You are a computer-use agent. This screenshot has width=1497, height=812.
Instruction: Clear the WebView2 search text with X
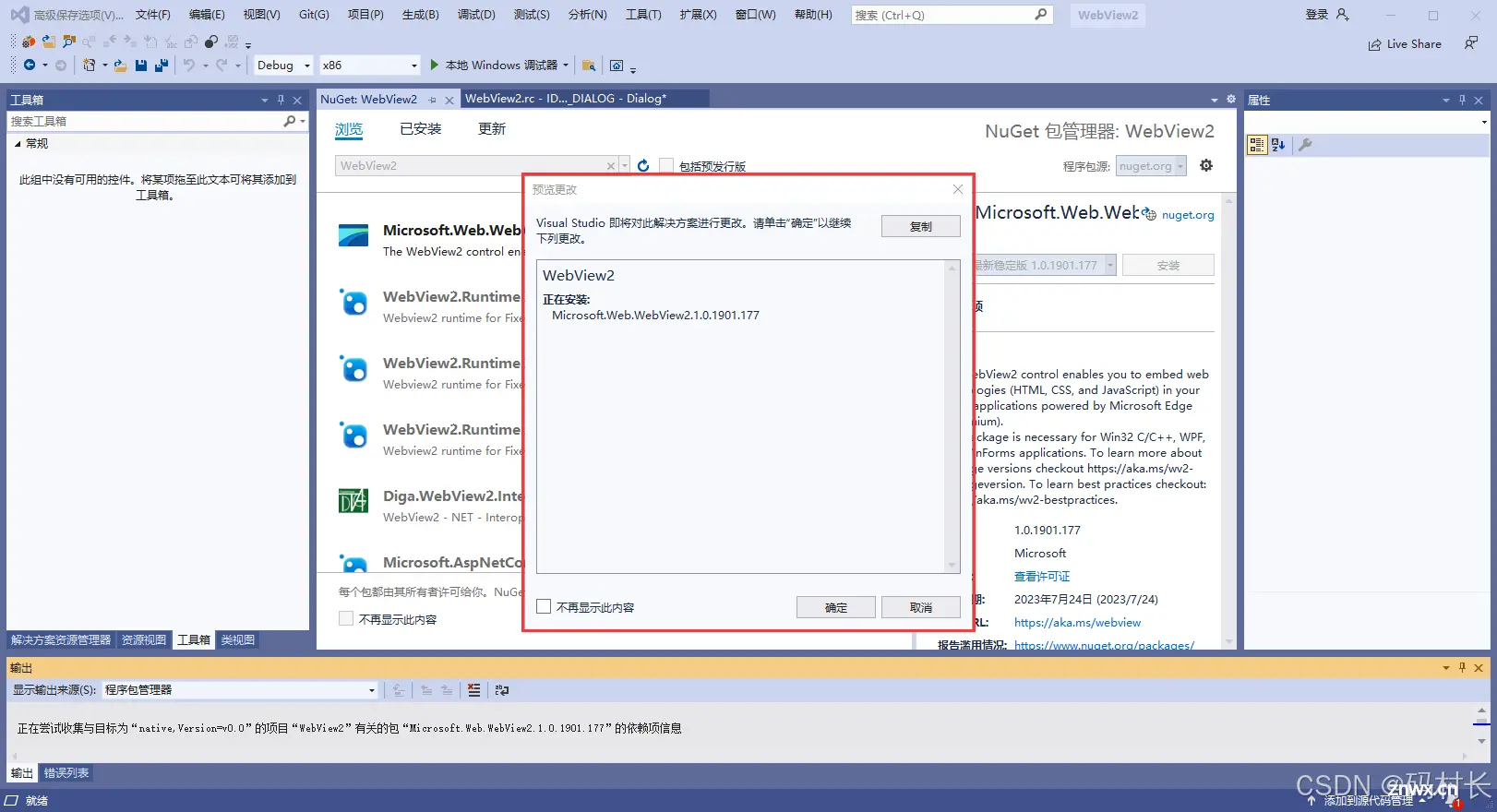(x=610, y=166)
